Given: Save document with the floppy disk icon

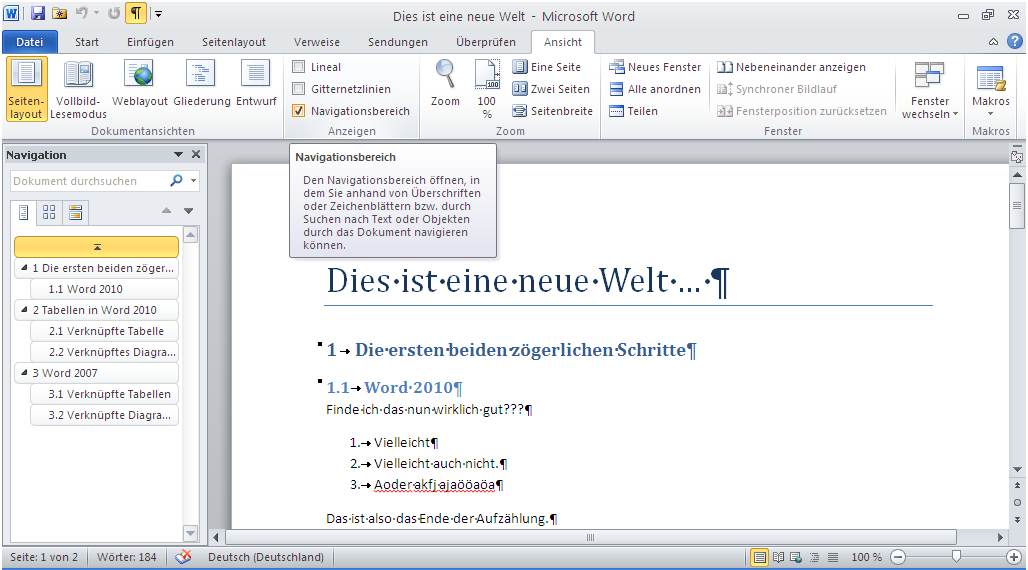Looking at the screenshot, I should pyautogui.click(x=37, y=13).
